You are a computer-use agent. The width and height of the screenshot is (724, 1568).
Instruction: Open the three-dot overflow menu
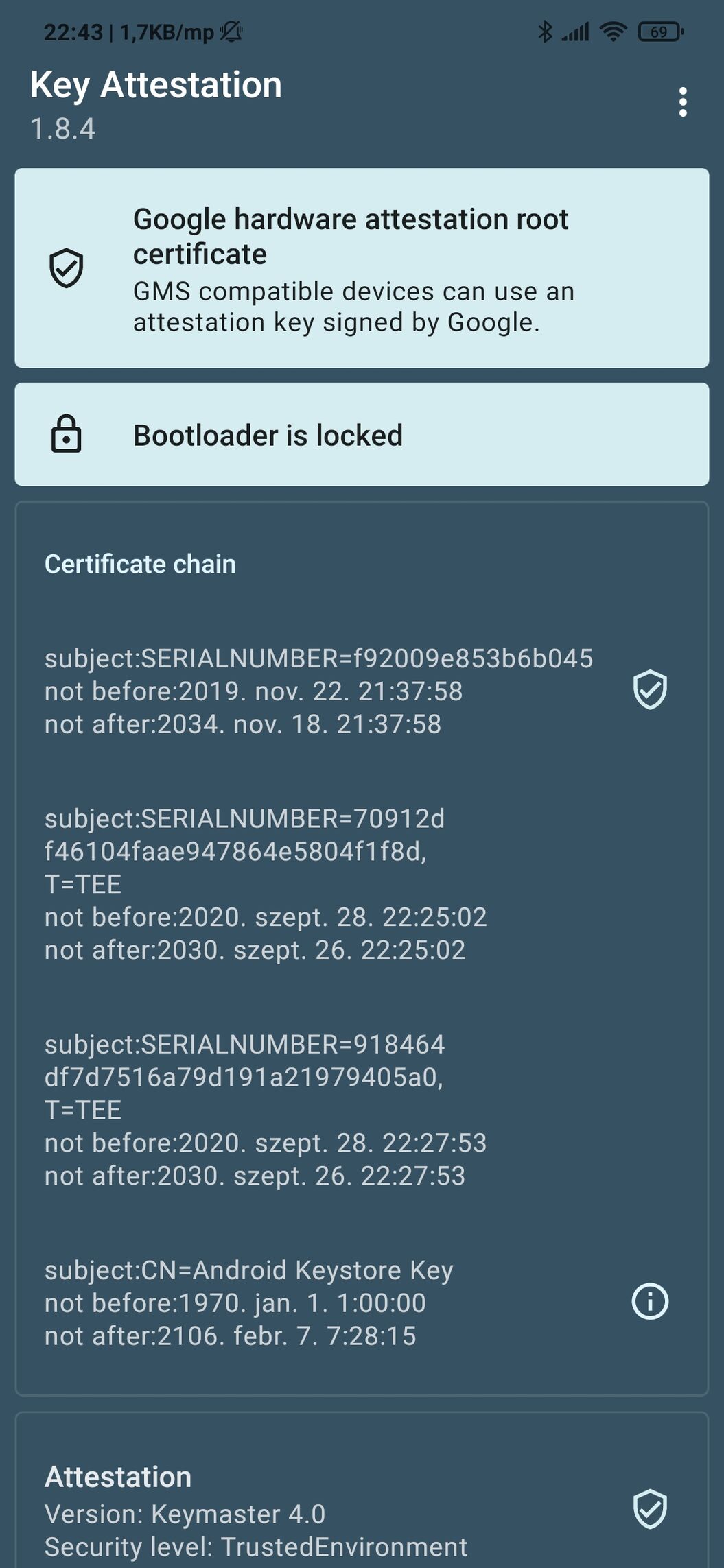click(x=682, y=102)
